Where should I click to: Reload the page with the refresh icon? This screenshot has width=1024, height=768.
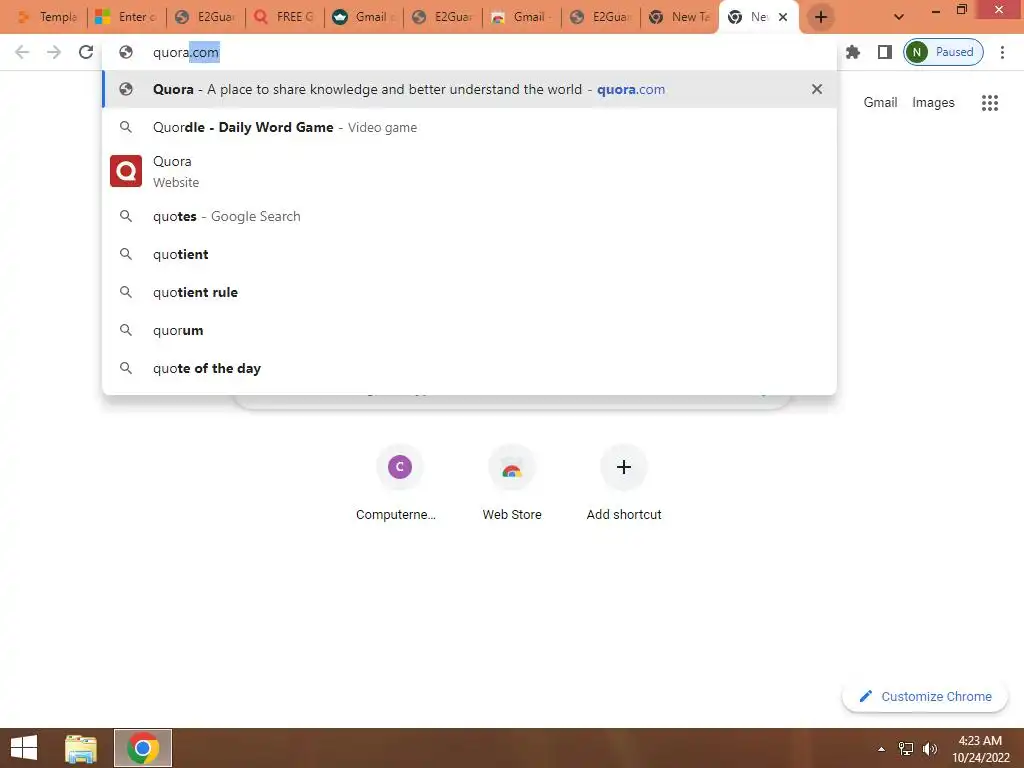86,52
